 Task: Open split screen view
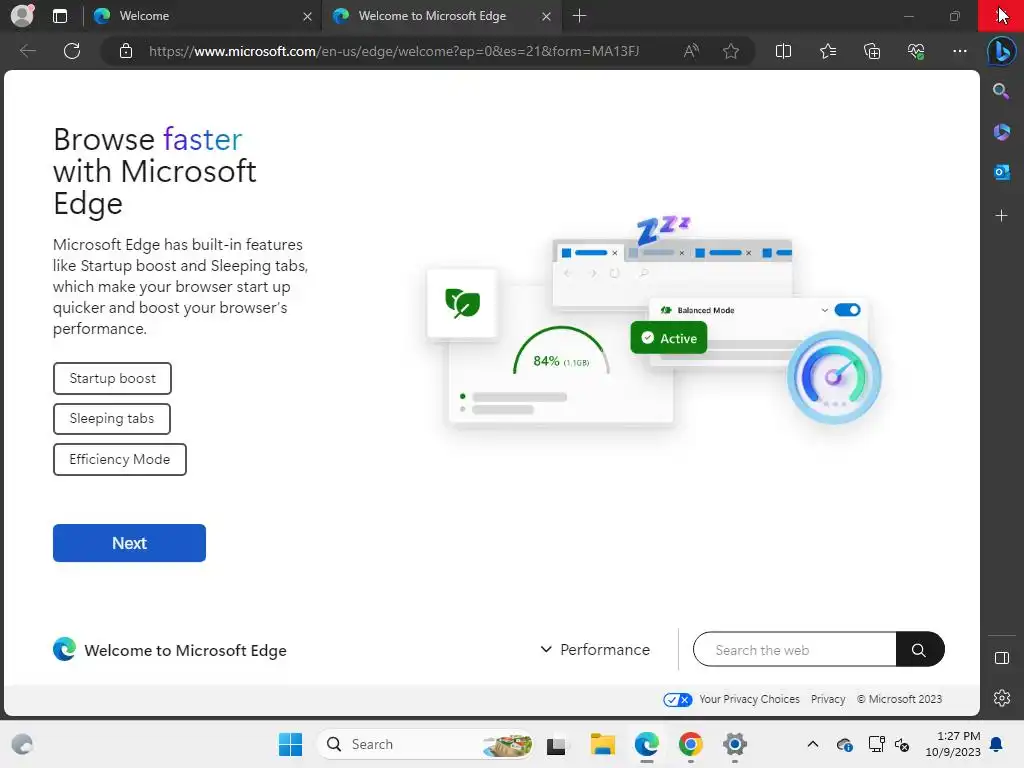tap(783, 51)
